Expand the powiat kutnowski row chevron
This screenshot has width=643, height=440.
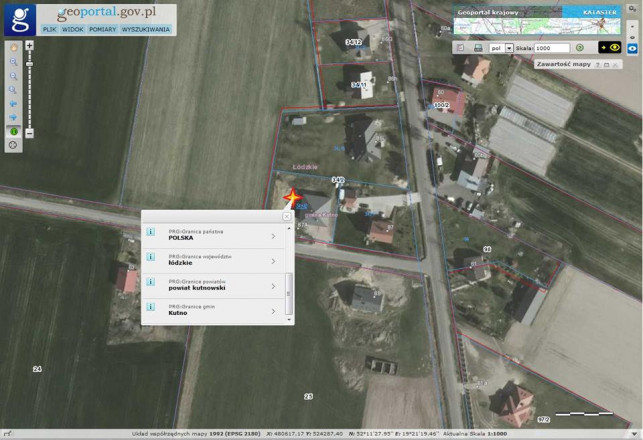pos(274,286)
